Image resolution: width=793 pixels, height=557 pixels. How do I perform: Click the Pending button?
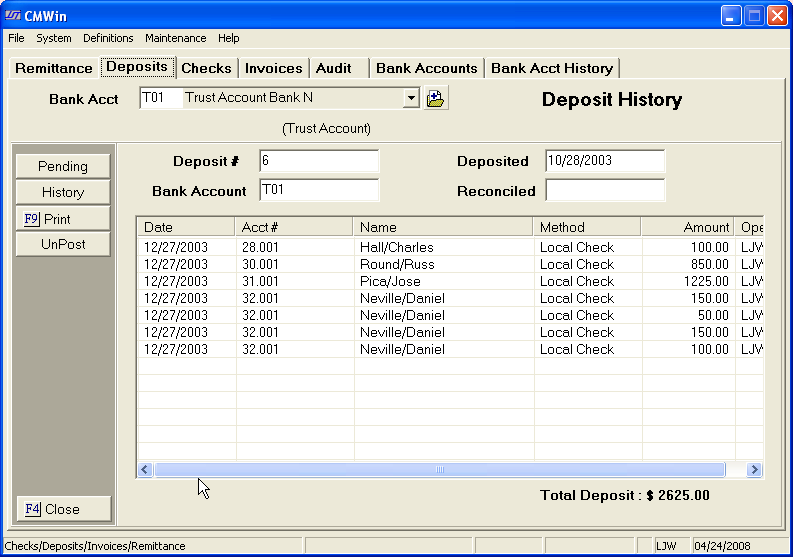click(62, 166)
